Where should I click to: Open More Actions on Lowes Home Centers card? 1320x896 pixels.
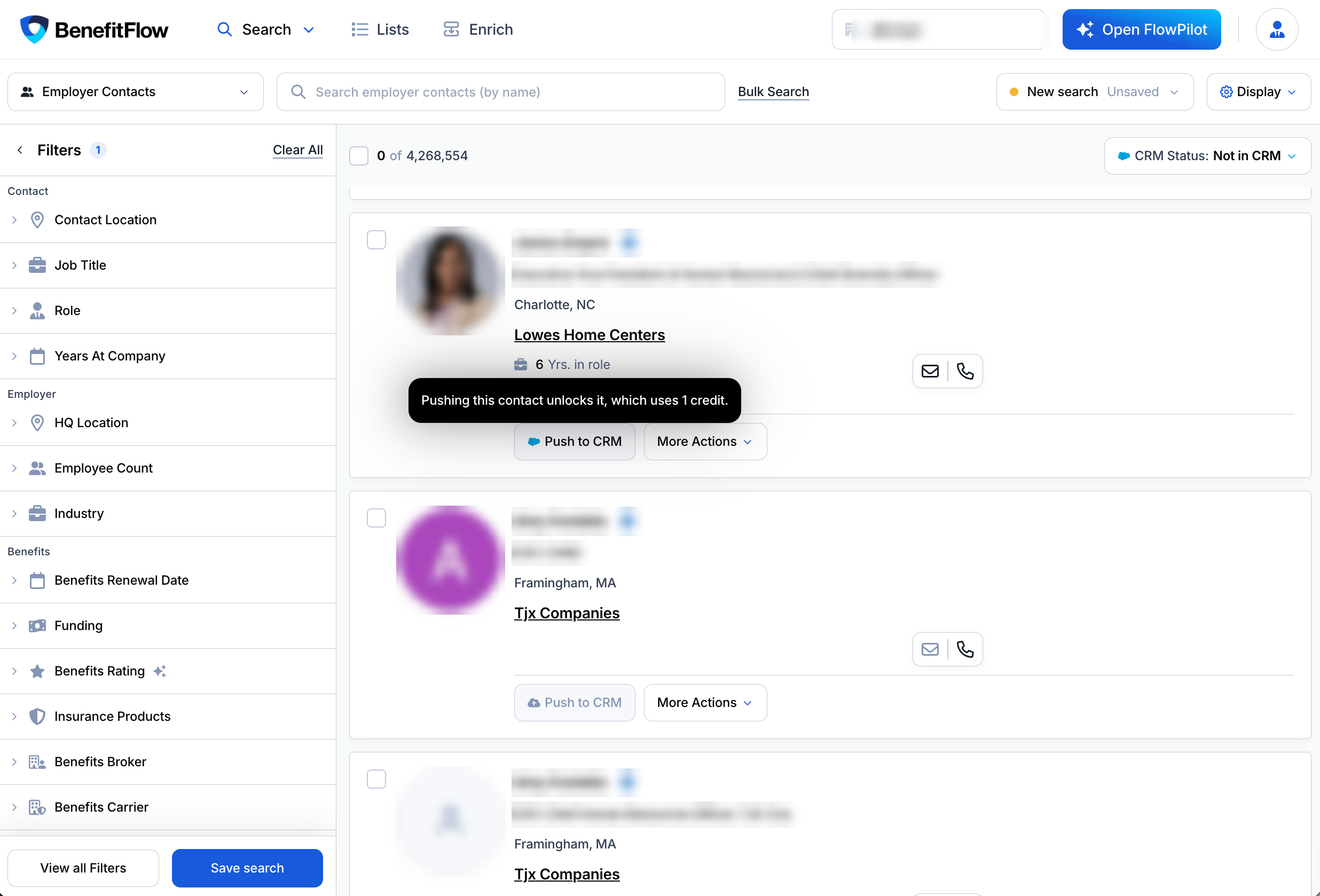pos(705,442)
